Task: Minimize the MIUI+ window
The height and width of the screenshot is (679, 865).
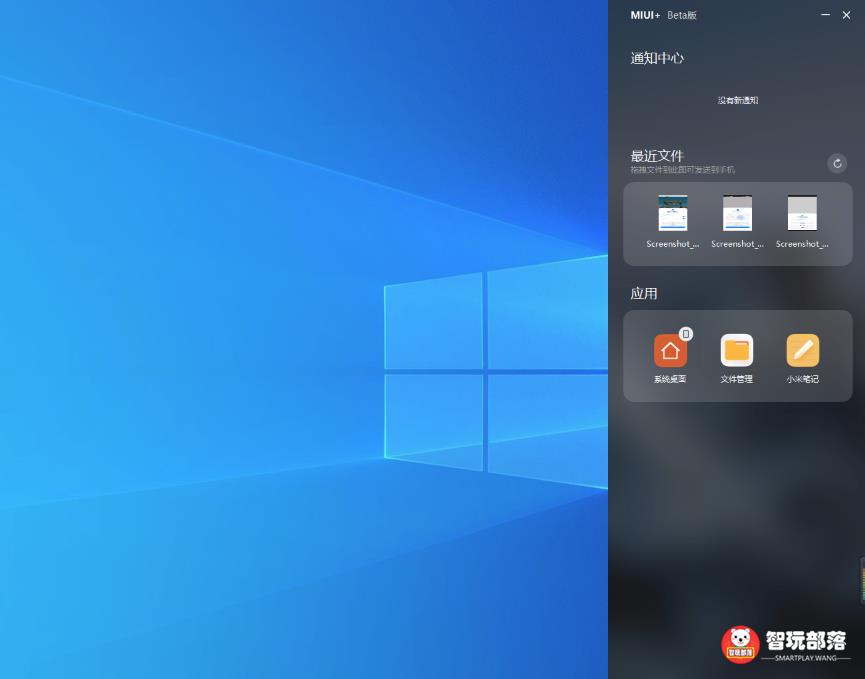Action: pyautogui.click(x=825, y=15)
